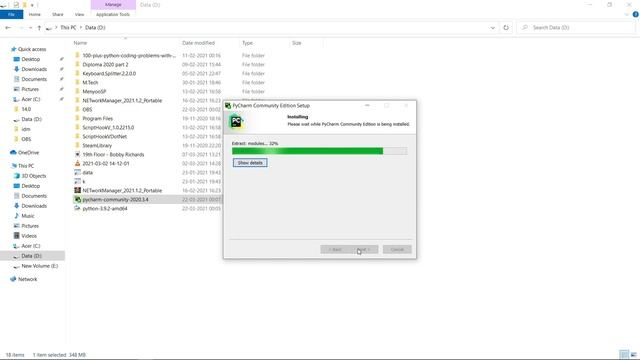Click Cancel in PyCharm Setup dialog
The image size is (640, 360).
click(397, 249)
